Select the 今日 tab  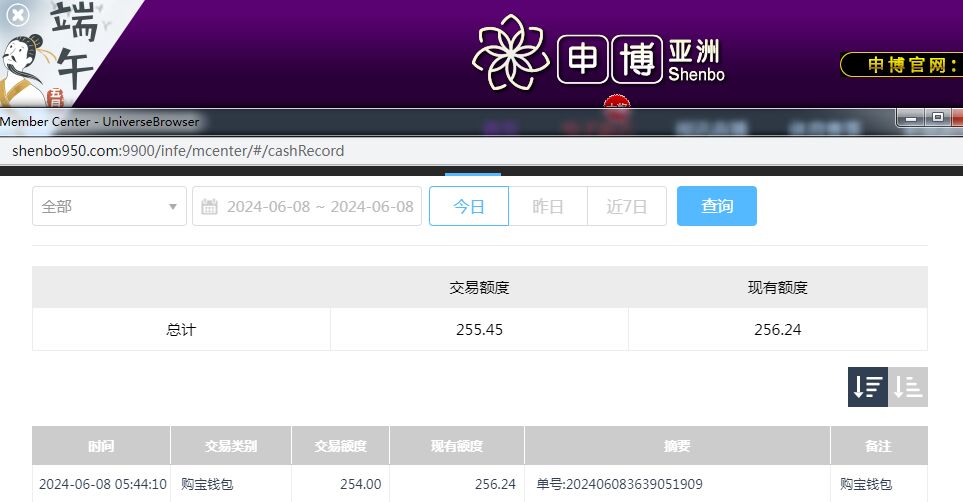[x=469, y=207]
